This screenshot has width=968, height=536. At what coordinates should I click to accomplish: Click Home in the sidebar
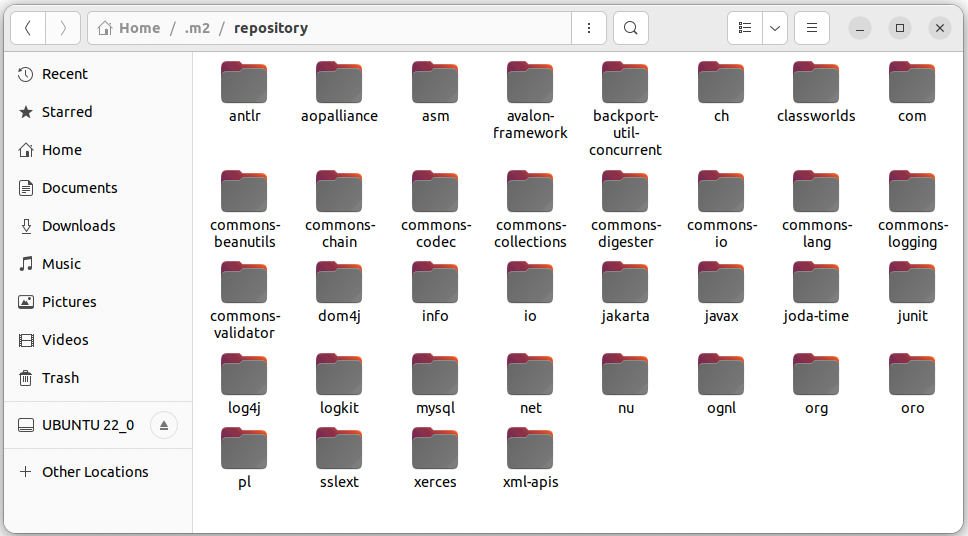pyautogui.click(x=99, y=150)
